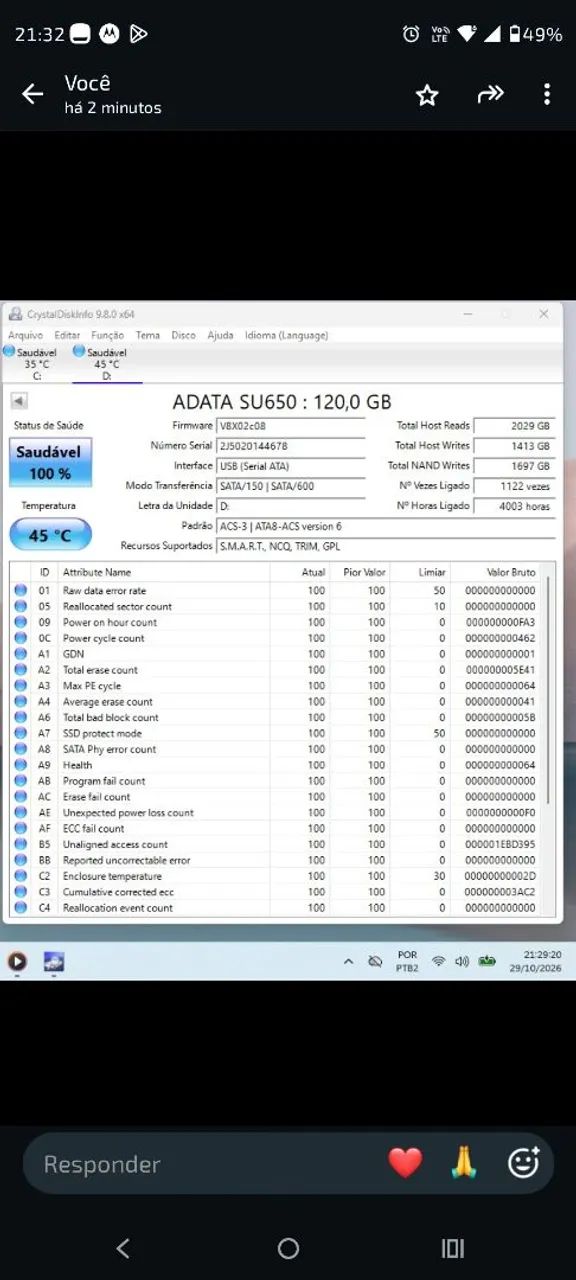Click the media player taskbar icon

17,962
